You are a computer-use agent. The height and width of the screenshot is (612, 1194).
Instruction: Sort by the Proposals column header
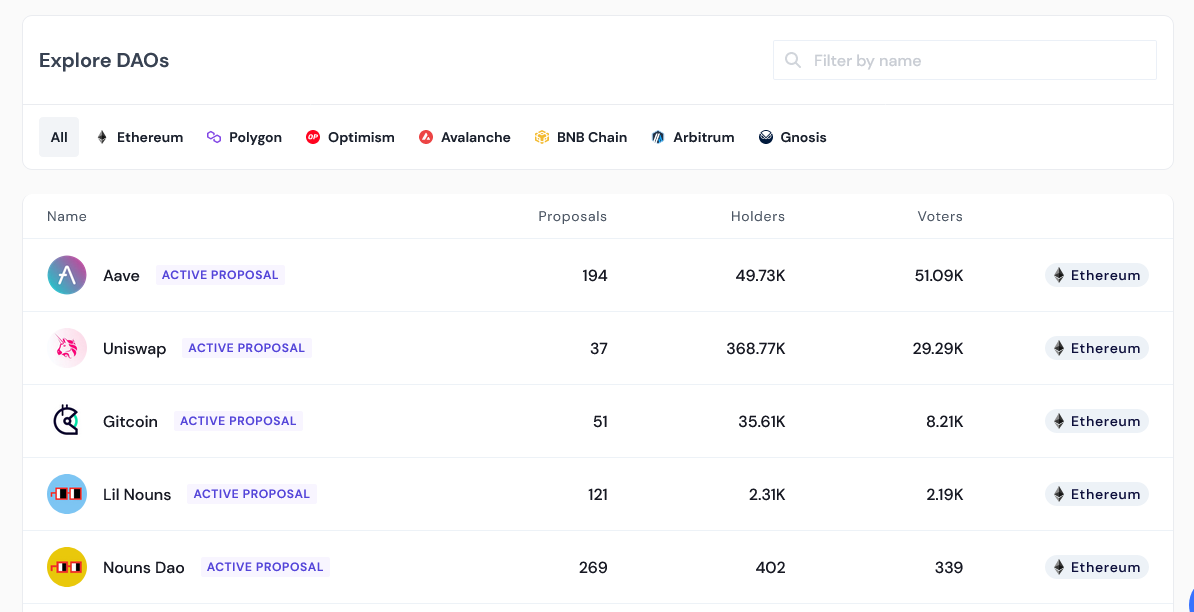[572, 216]
